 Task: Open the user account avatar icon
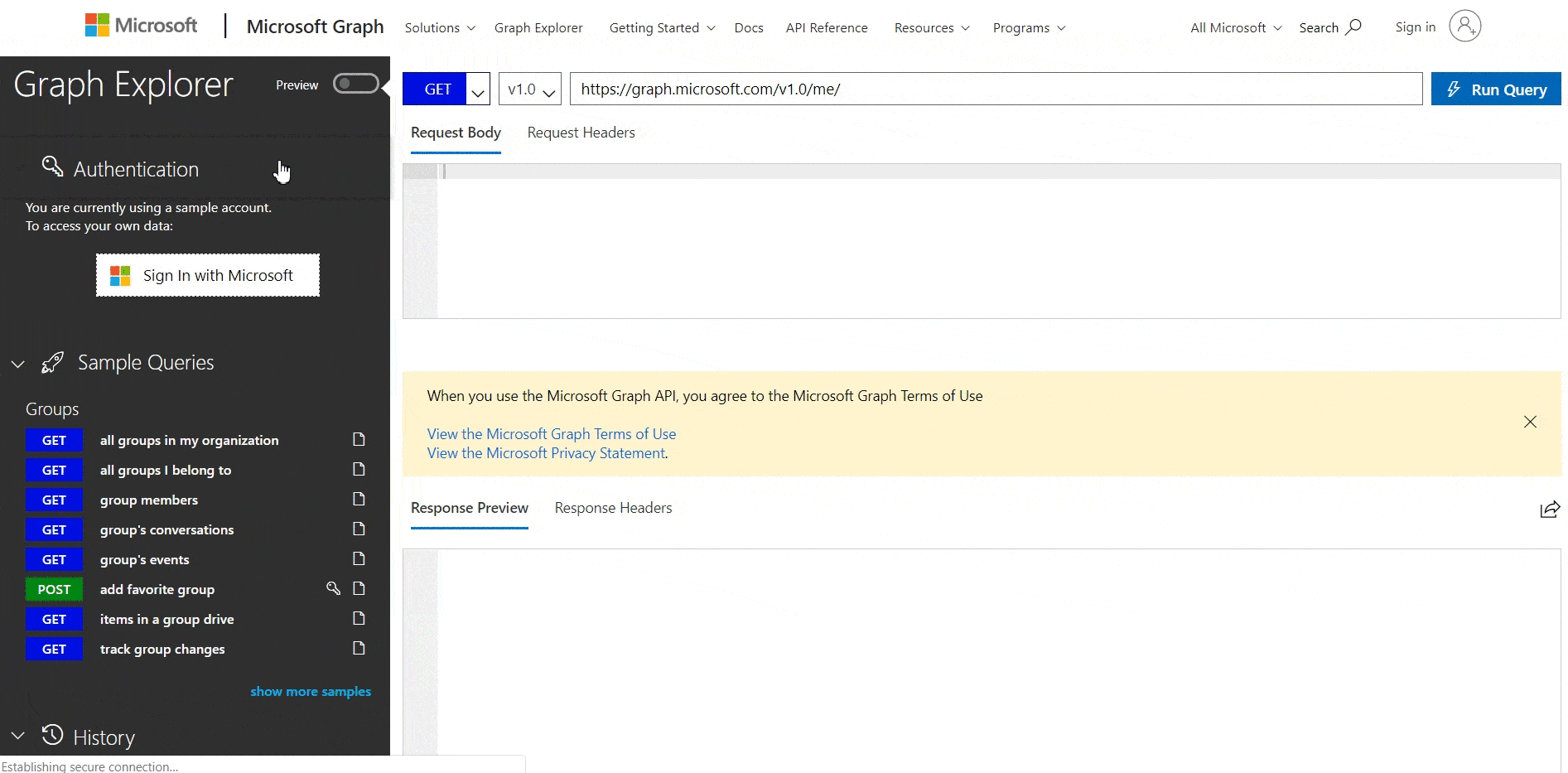point(1464,27)
